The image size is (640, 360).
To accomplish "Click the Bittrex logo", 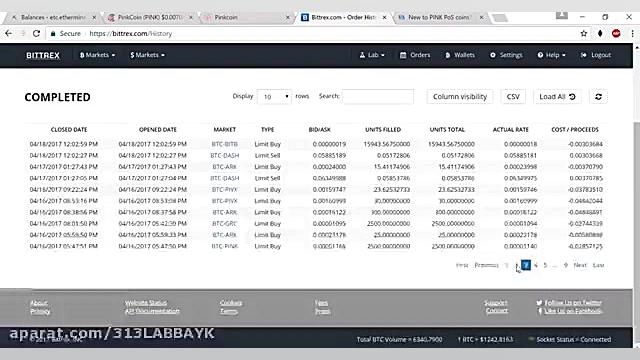I will (x=43, y=55).
